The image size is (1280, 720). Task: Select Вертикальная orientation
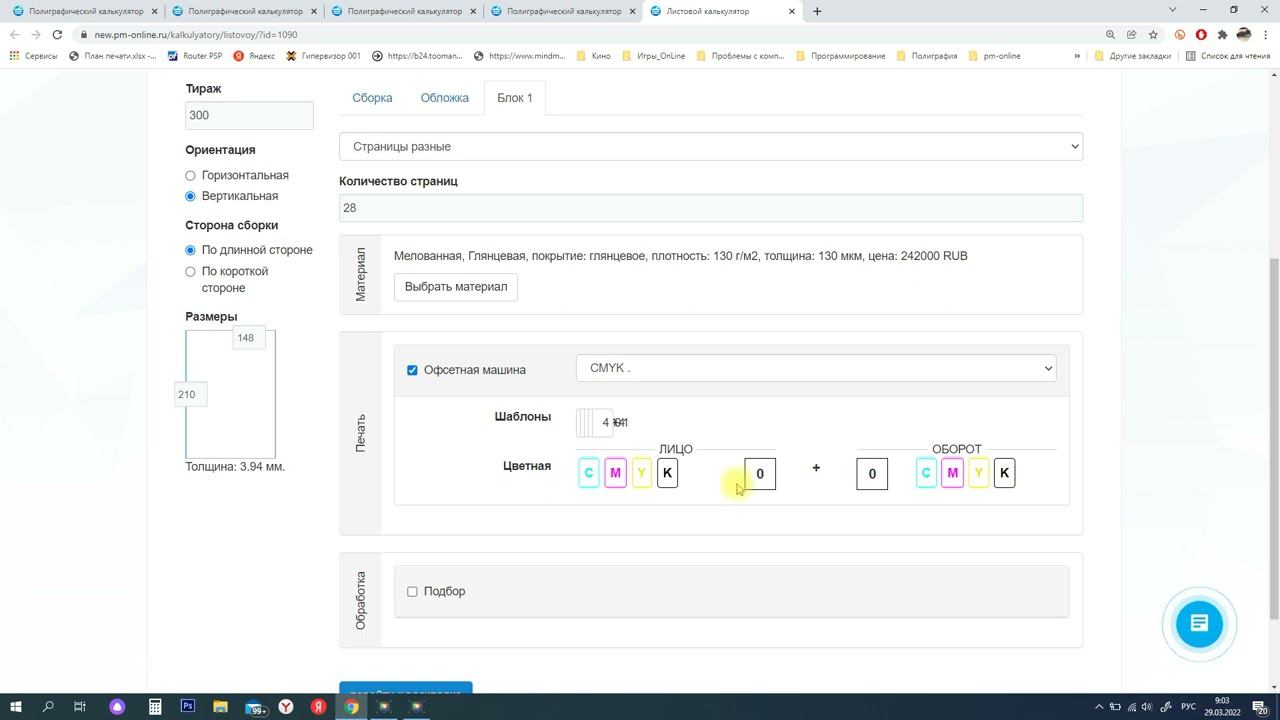pyautogui.click(x=190, y=196)
